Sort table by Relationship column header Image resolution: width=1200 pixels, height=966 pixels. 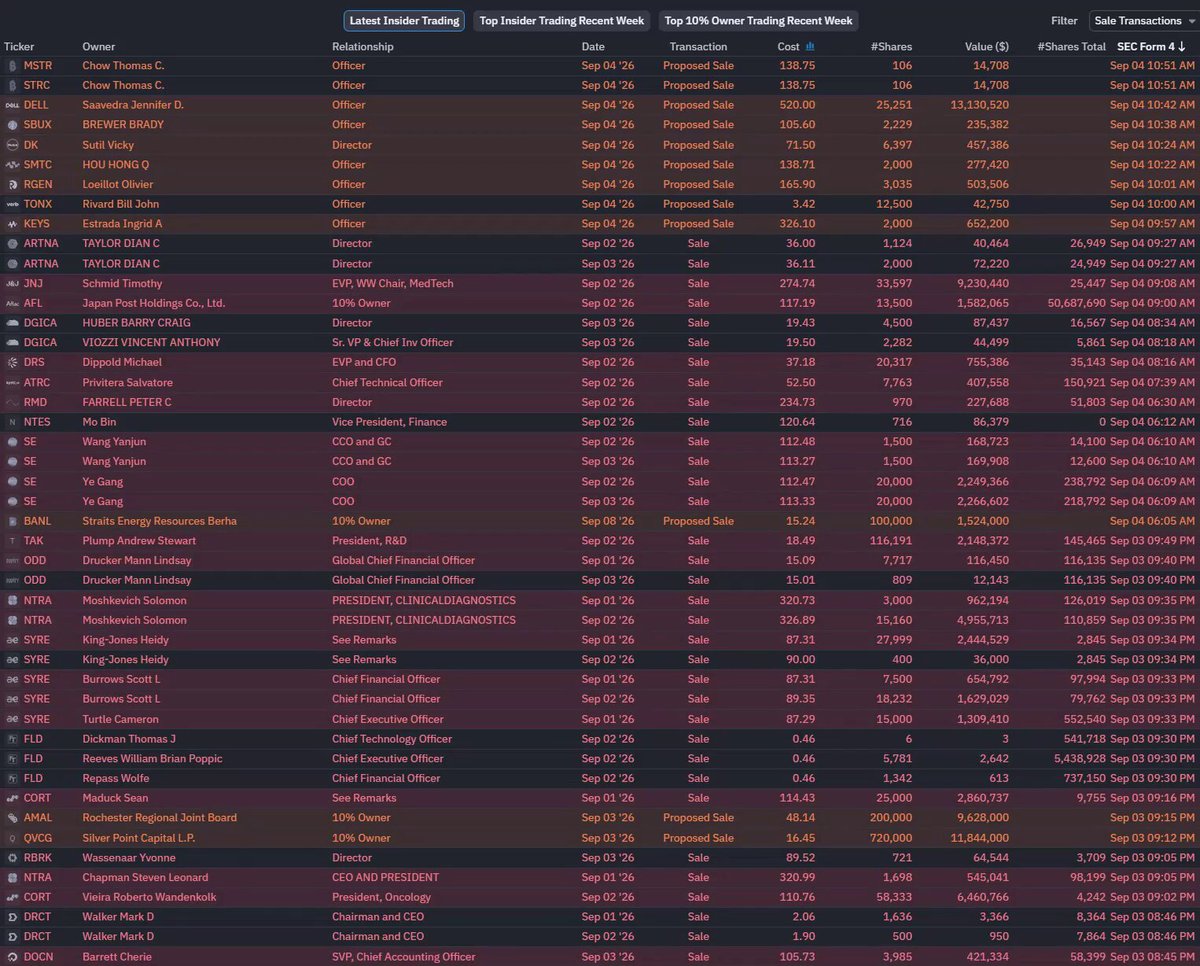(363, 47)
